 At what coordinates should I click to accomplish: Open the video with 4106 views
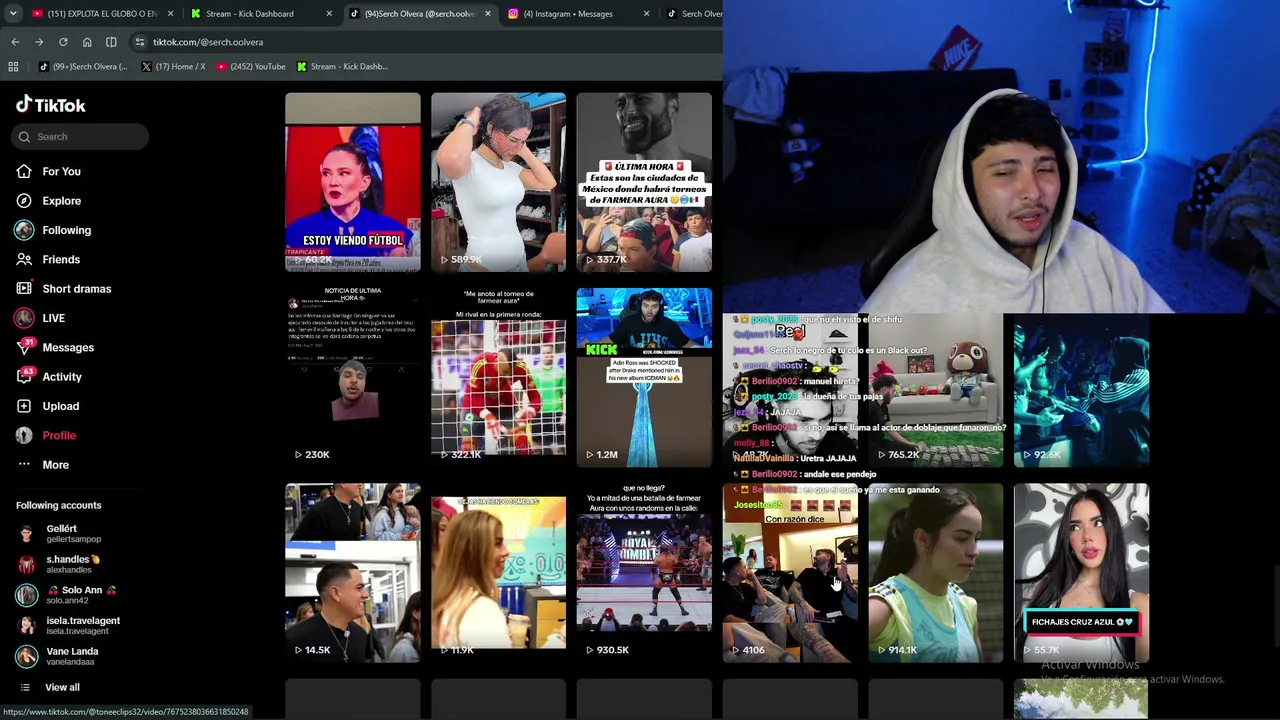click(790, 573)
